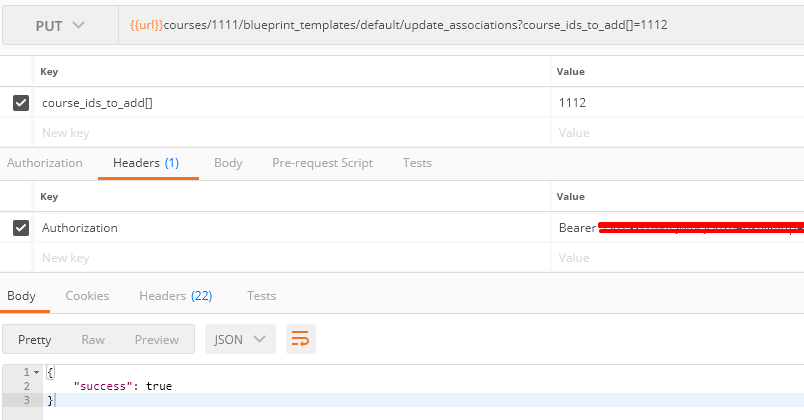Viewport: 804px width, 420px height.
Task: Open the response Cookies tab
Action: [x=87, y=296]
